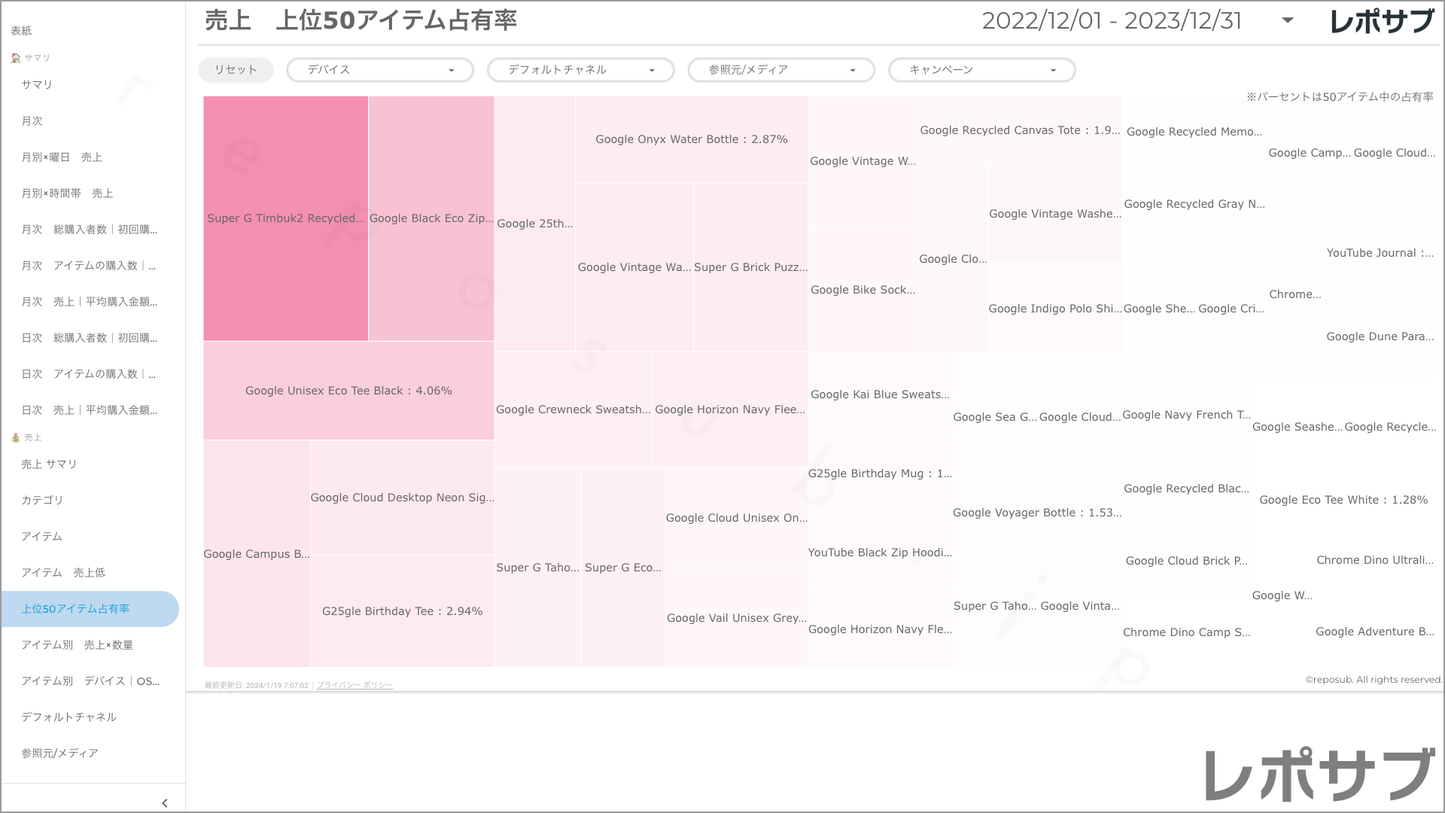Select the Super G Timbuk2 Recycled treemap tile

pos(285,218)
